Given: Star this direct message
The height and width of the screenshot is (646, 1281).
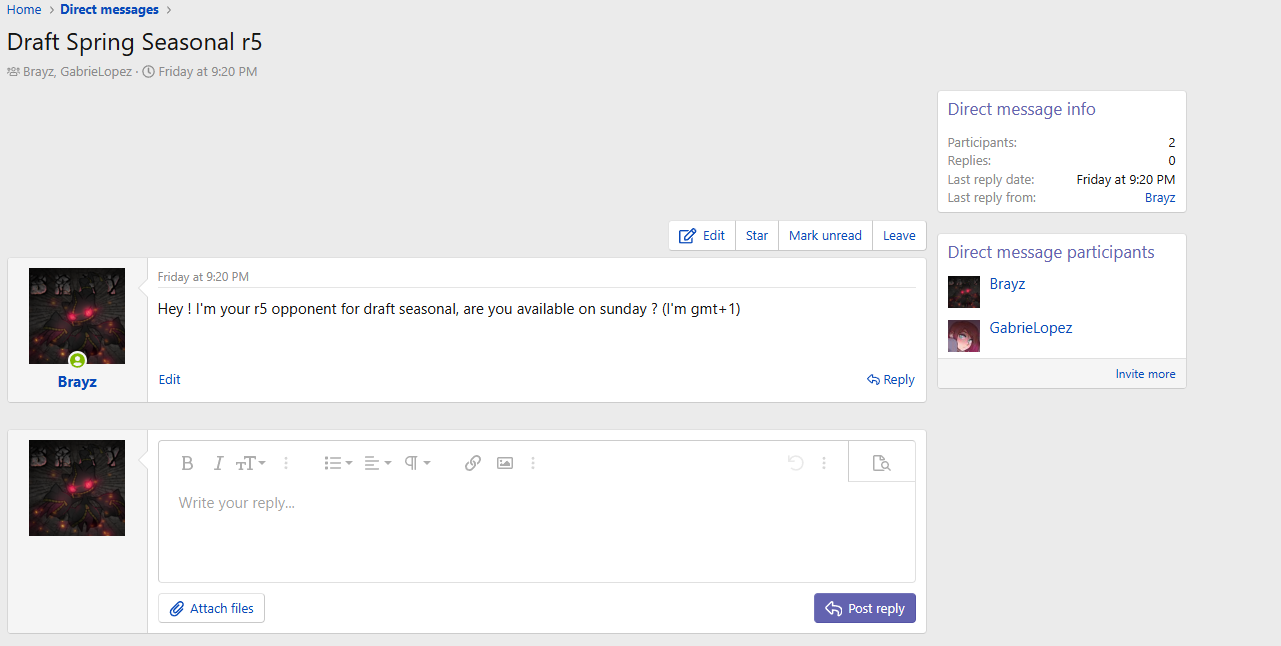Looking at the screenshot, I should 757,236.
